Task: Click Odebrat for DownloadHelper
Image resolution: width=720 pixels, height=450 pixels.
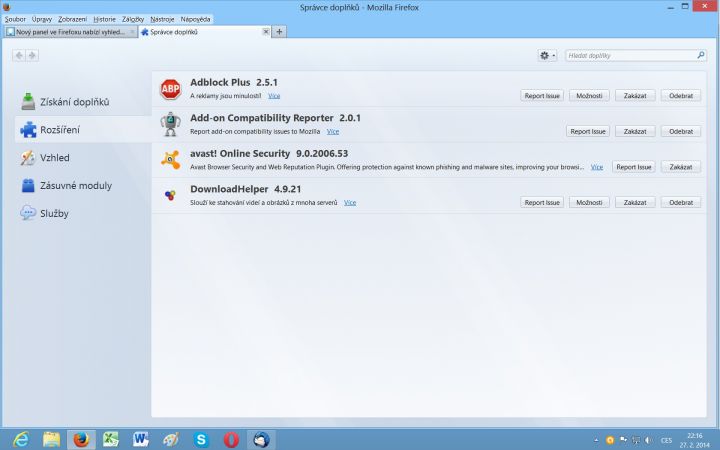Action: tap(681, 202)
